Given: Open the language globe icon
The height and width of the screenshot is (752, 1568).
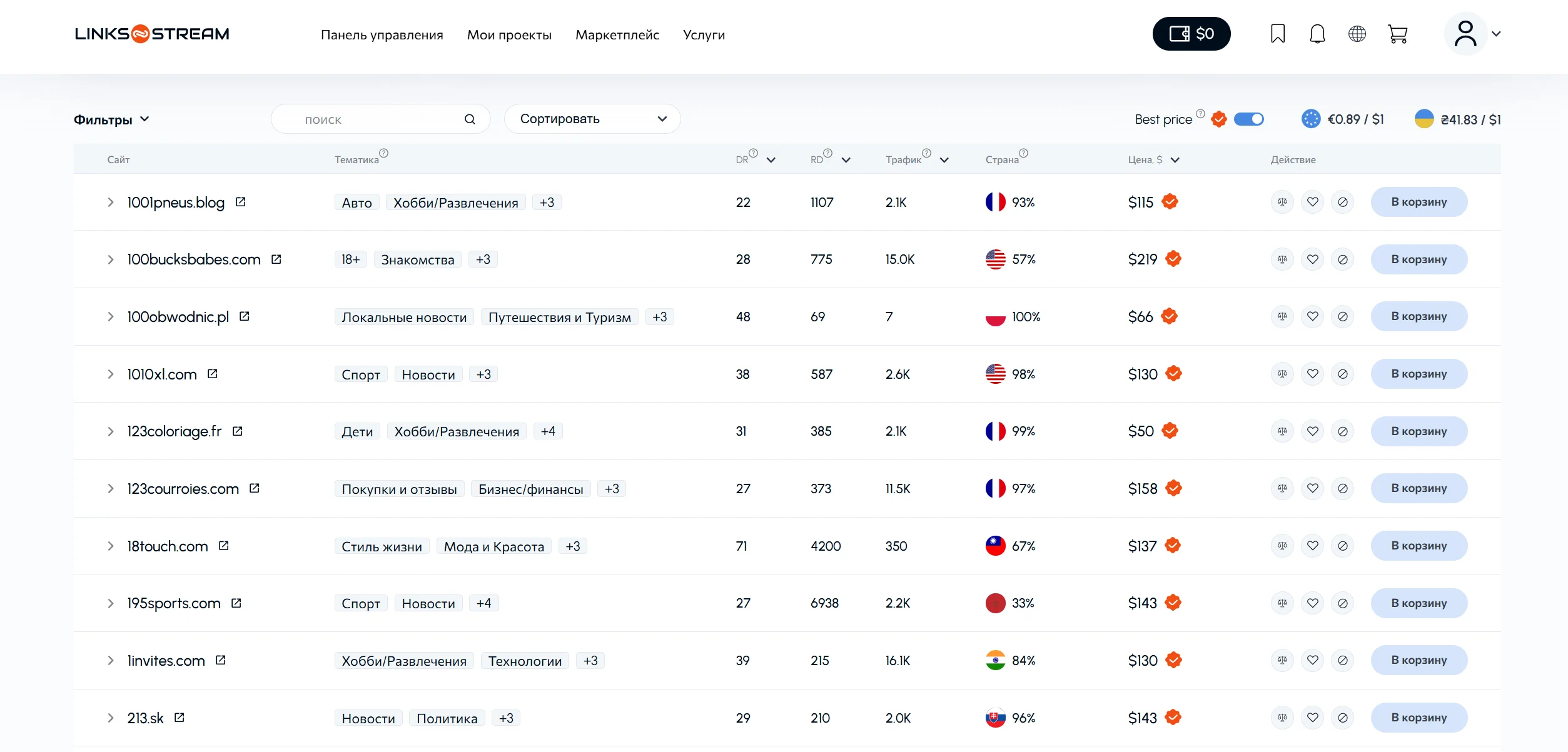Looking at the screenshot, I should click(x=1357, y=34).
